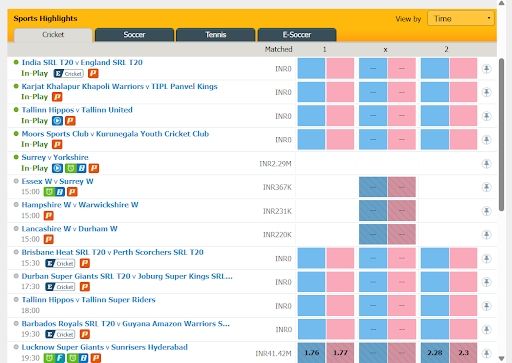Pin the Tallinn Hippos v Tallinn United match
512x363 pixels.
pos(486,116)
